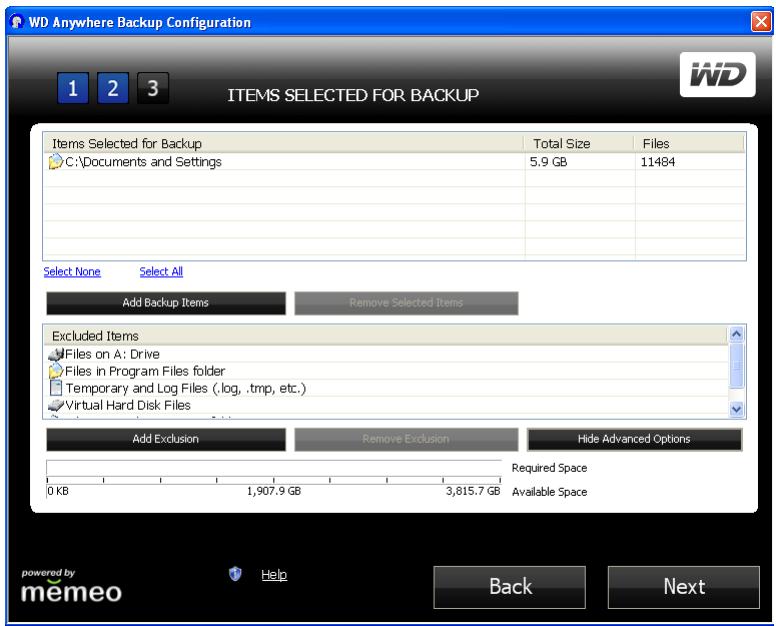Click document icon for Temporary and Log Files
Viewport: 776px width, 626px height.
[56, 388]
